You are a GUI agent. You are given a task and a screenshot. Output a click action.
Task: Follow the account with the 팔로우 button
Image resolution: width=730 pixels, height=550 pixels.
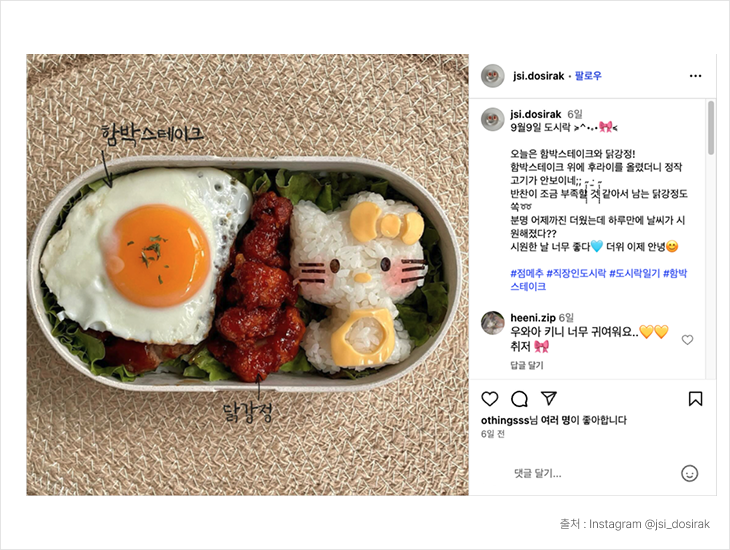coord(588,75)
